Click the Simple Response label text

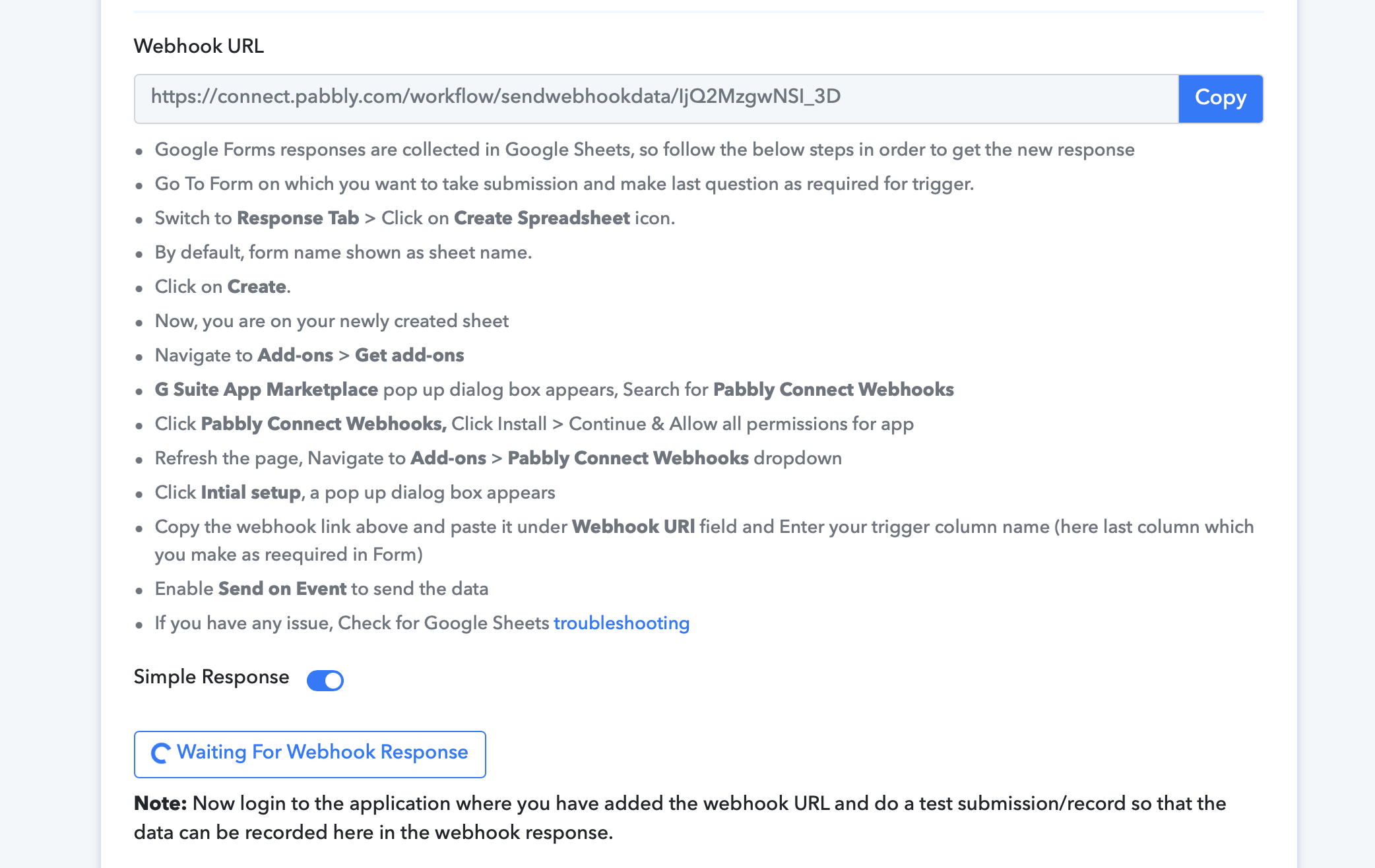coord(211,677)
